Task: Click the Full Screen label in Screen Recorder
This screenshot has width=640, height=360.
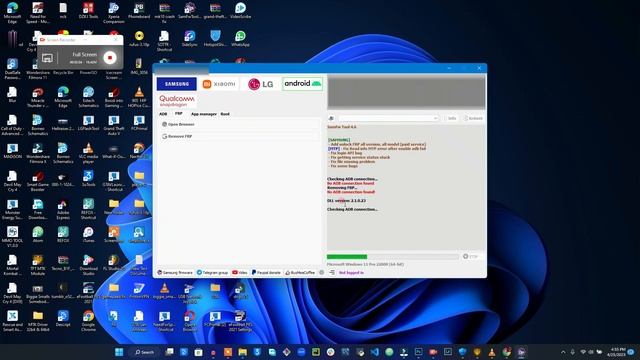Action: click(84, 54)
